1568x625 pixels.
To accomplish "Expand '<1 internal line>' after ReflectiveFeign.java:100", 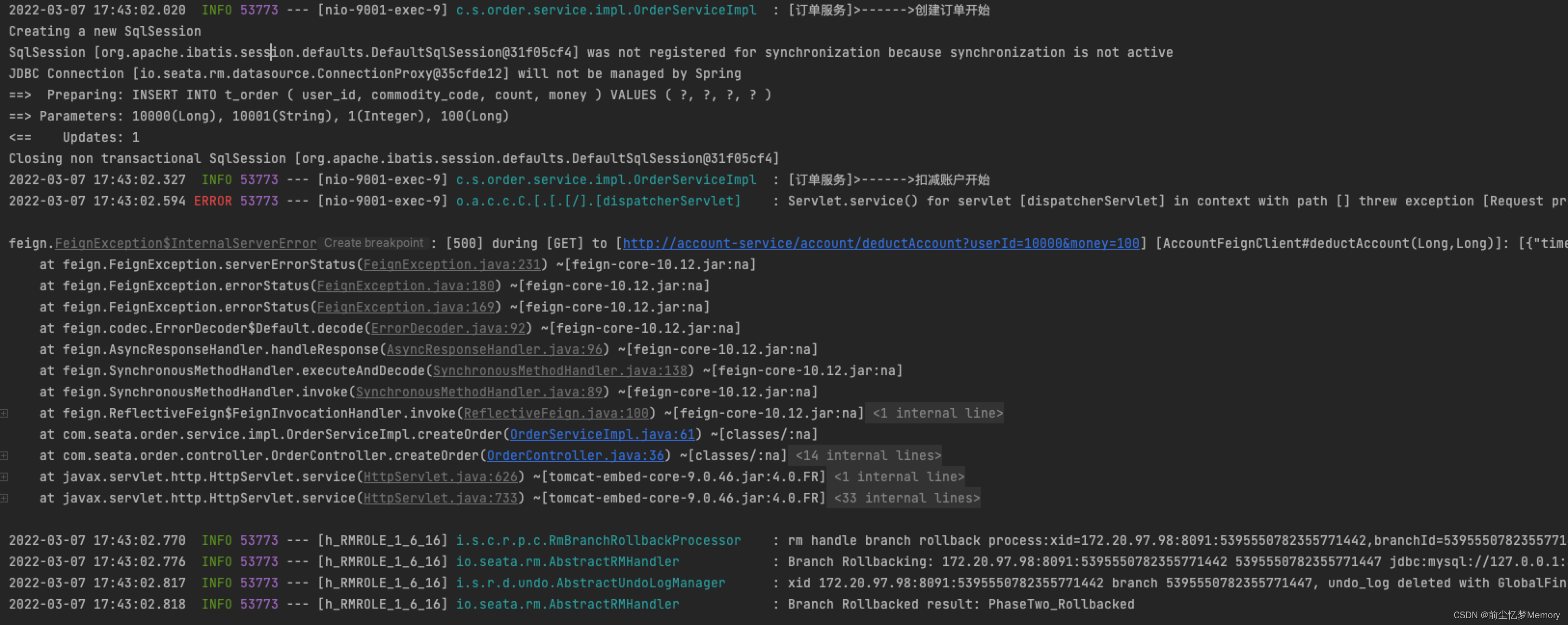I will [x=937, y=414].
